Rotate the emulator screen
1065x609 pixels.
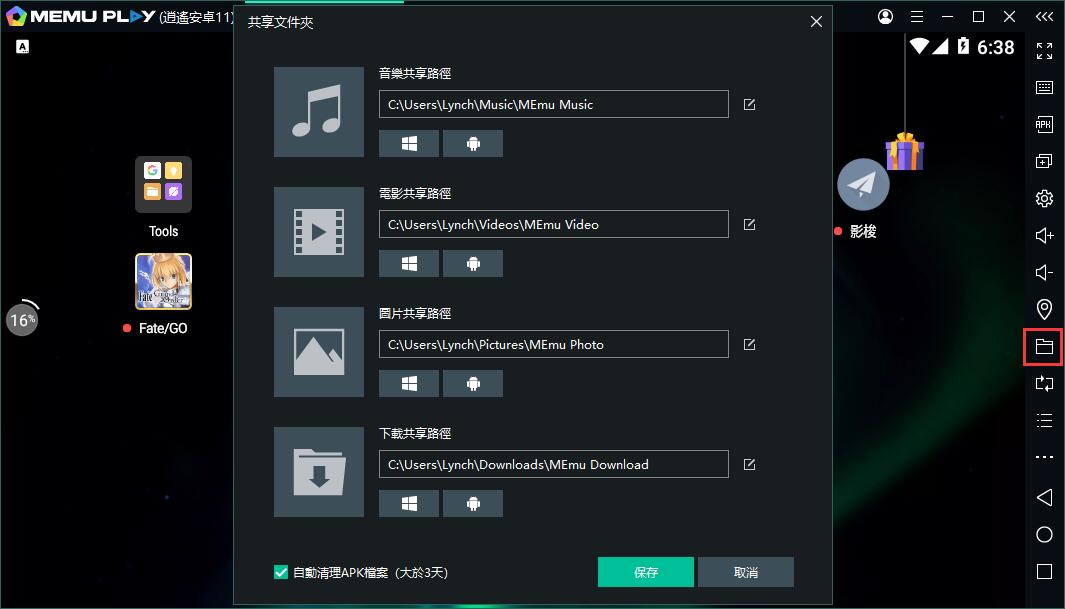pos(1044,383)
